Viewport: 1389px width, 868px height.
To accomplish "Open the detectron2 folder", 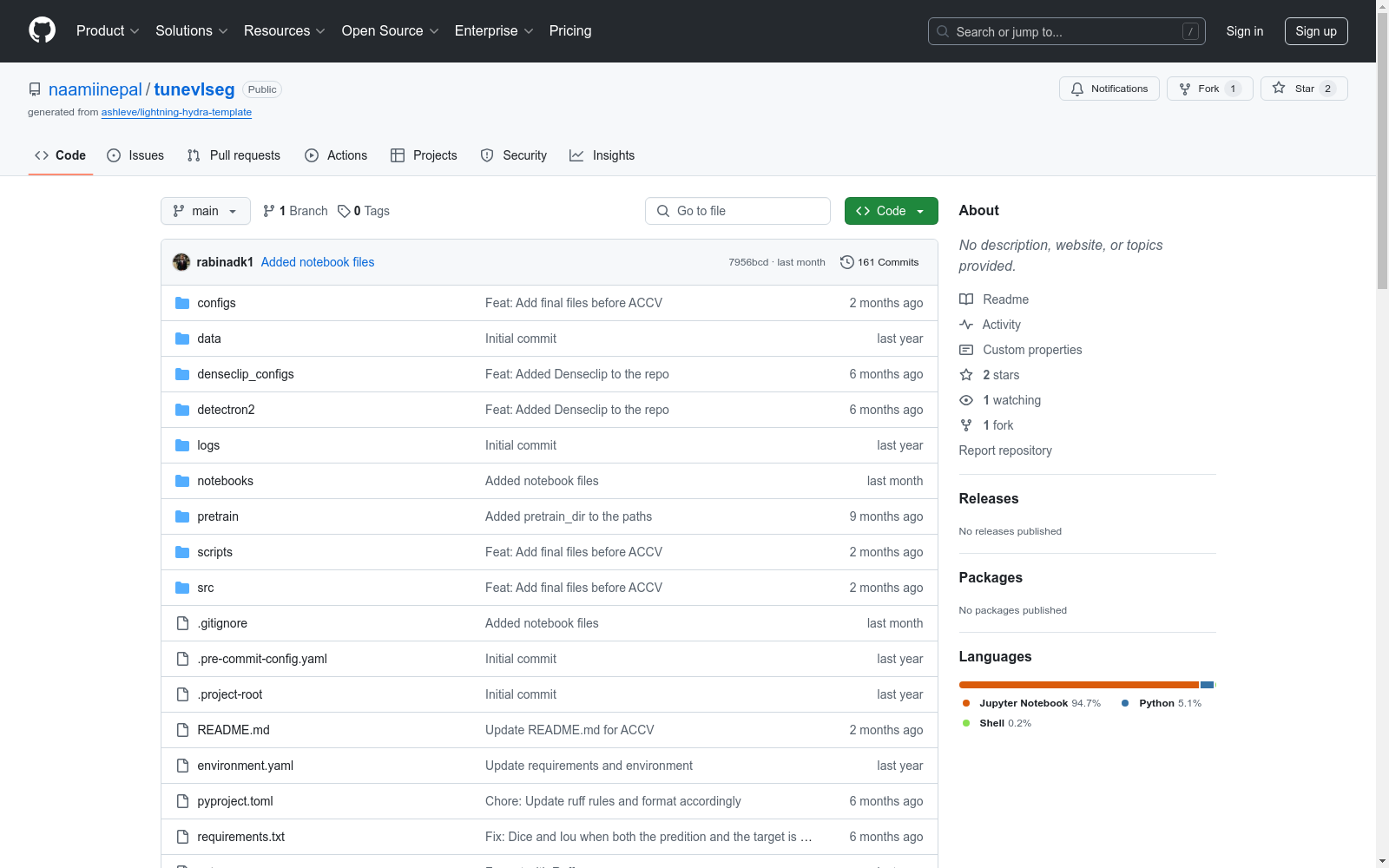I will pos(226,410).
